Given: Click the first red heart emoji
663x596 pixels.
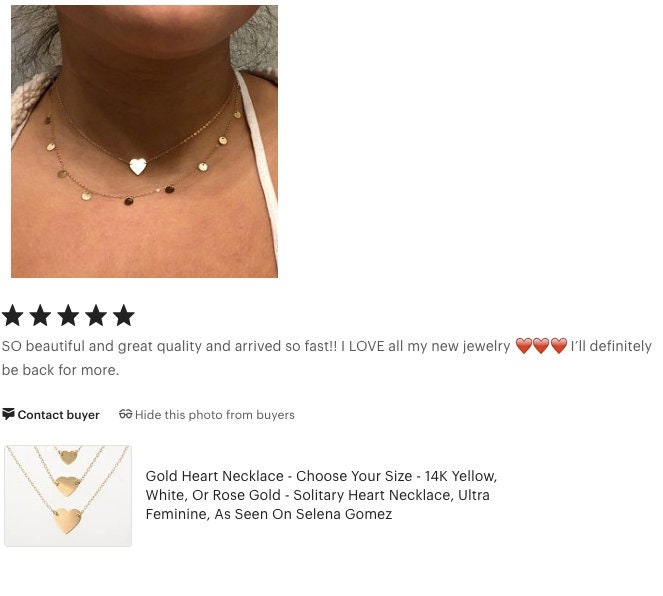Looking at the screenshot, I should [524, 346].
